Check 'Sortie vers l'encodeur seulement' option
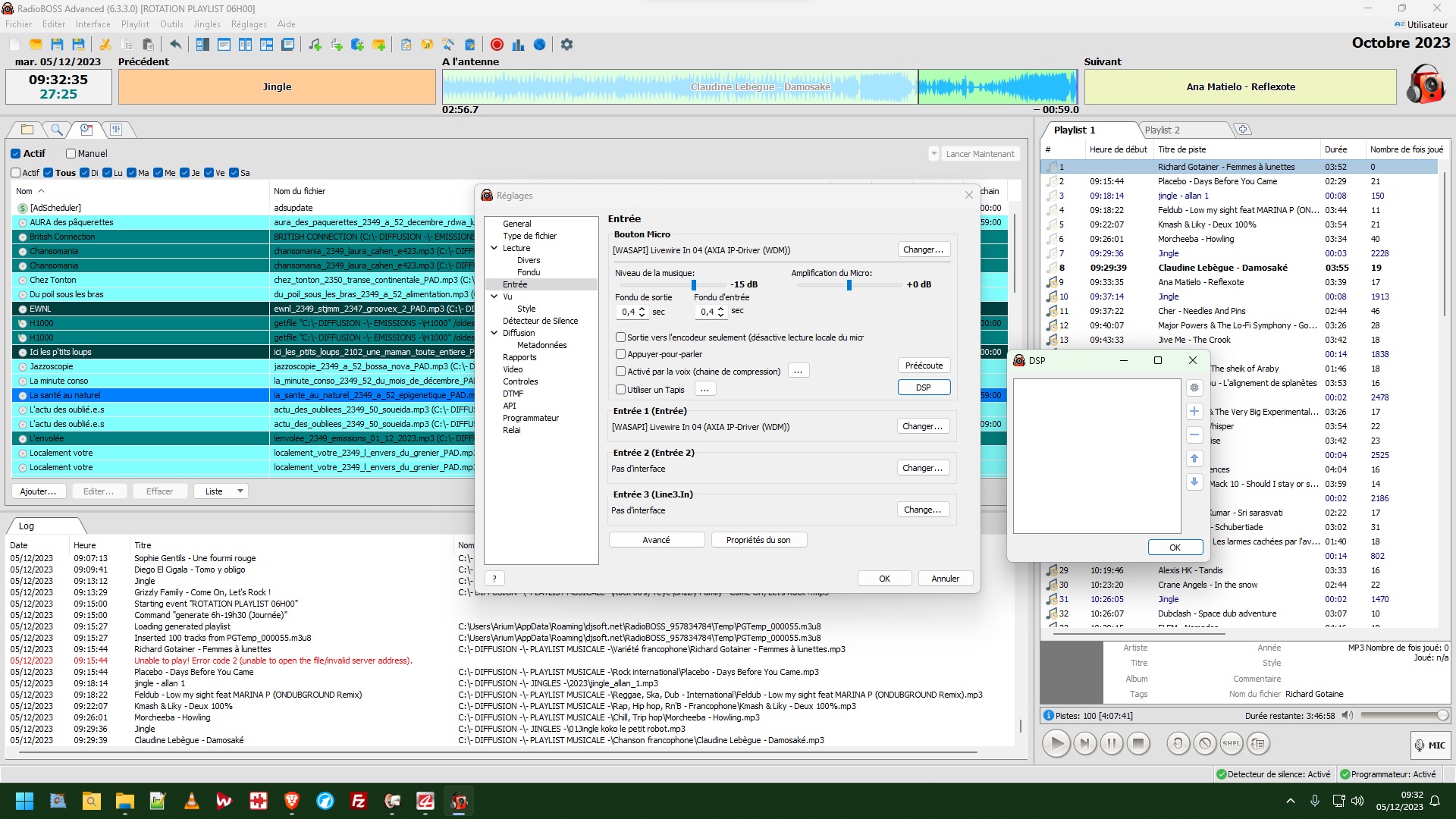Screen dimensions: 1456x819 621,337
